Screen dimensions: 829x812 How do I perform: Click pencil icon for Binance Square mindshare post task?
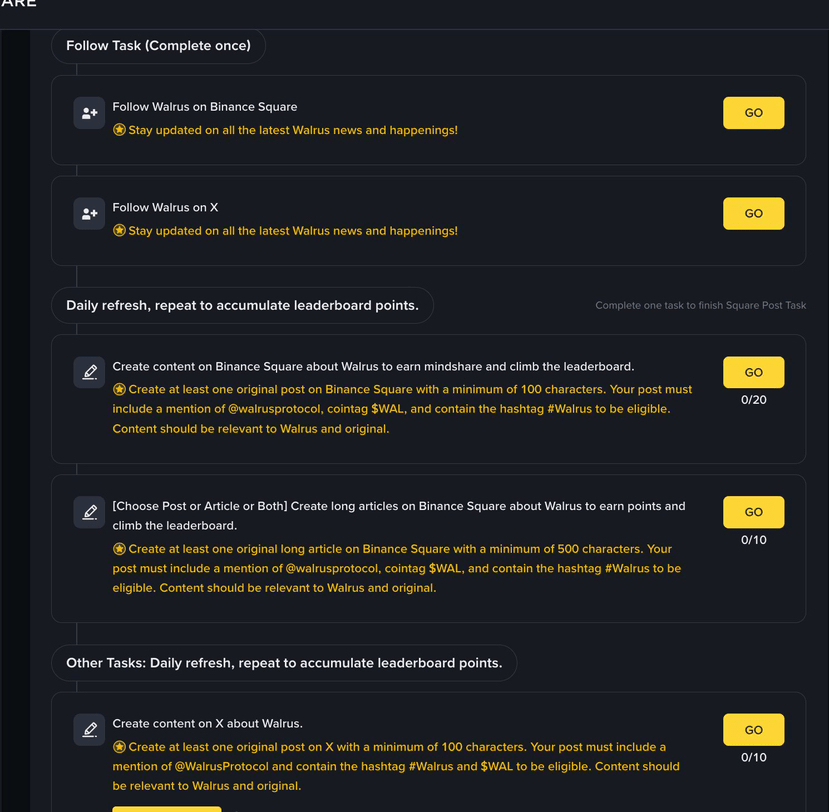click(x=89, y=372)
